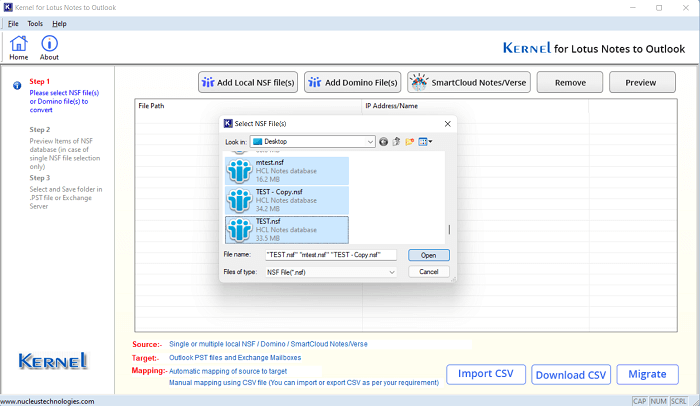The height and width of the screenshot is (406, 700).
Task: Click the File name input field
Action: [330, 255]
